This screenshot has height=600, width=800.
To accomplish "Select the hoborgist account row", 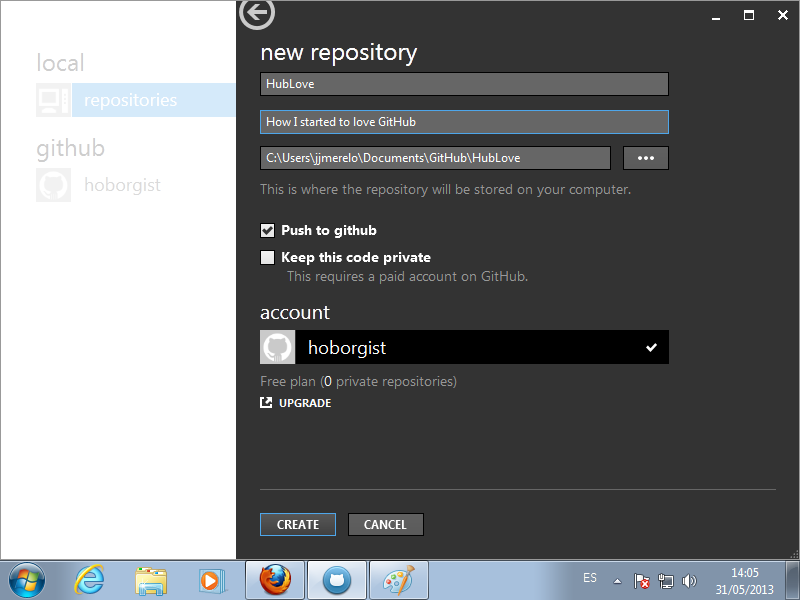I will coord(464,347).
